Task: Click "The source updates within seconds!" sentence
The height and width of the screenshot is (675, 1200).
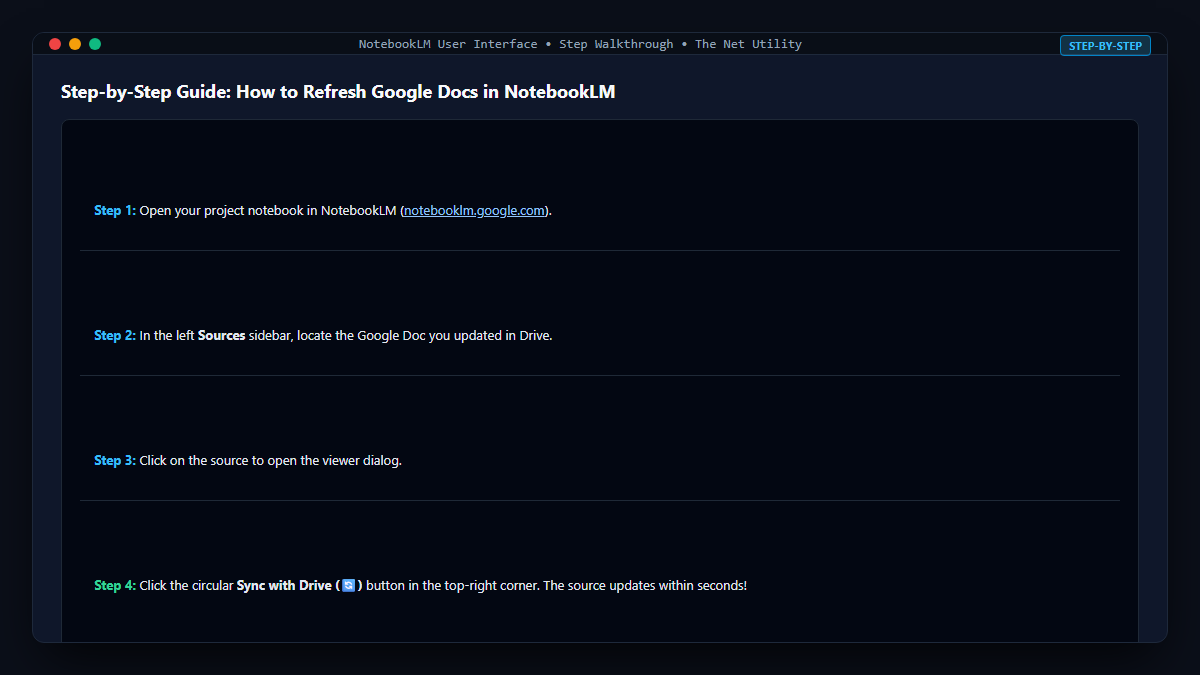Action: coord(645,586)
